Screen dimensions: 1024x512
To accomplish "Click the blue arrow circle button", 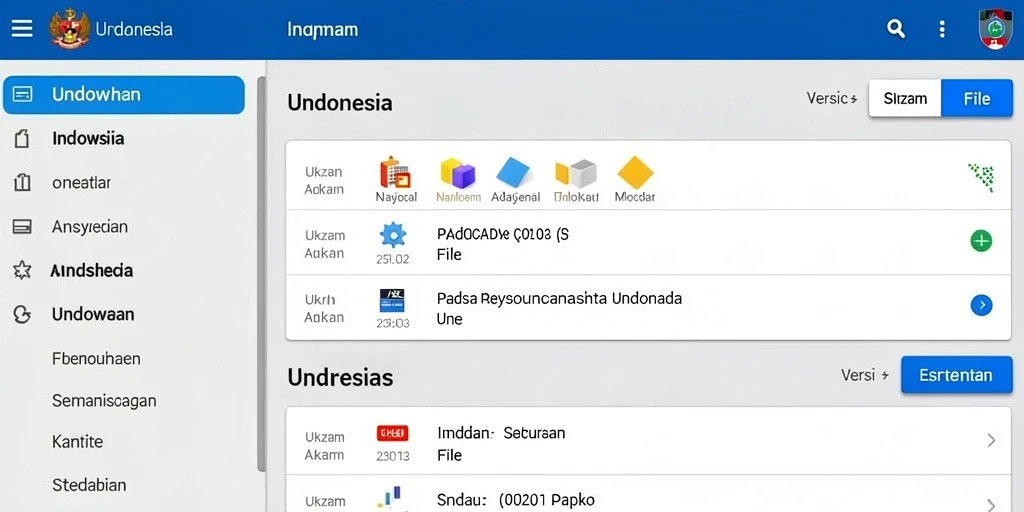I will (982, 305).
